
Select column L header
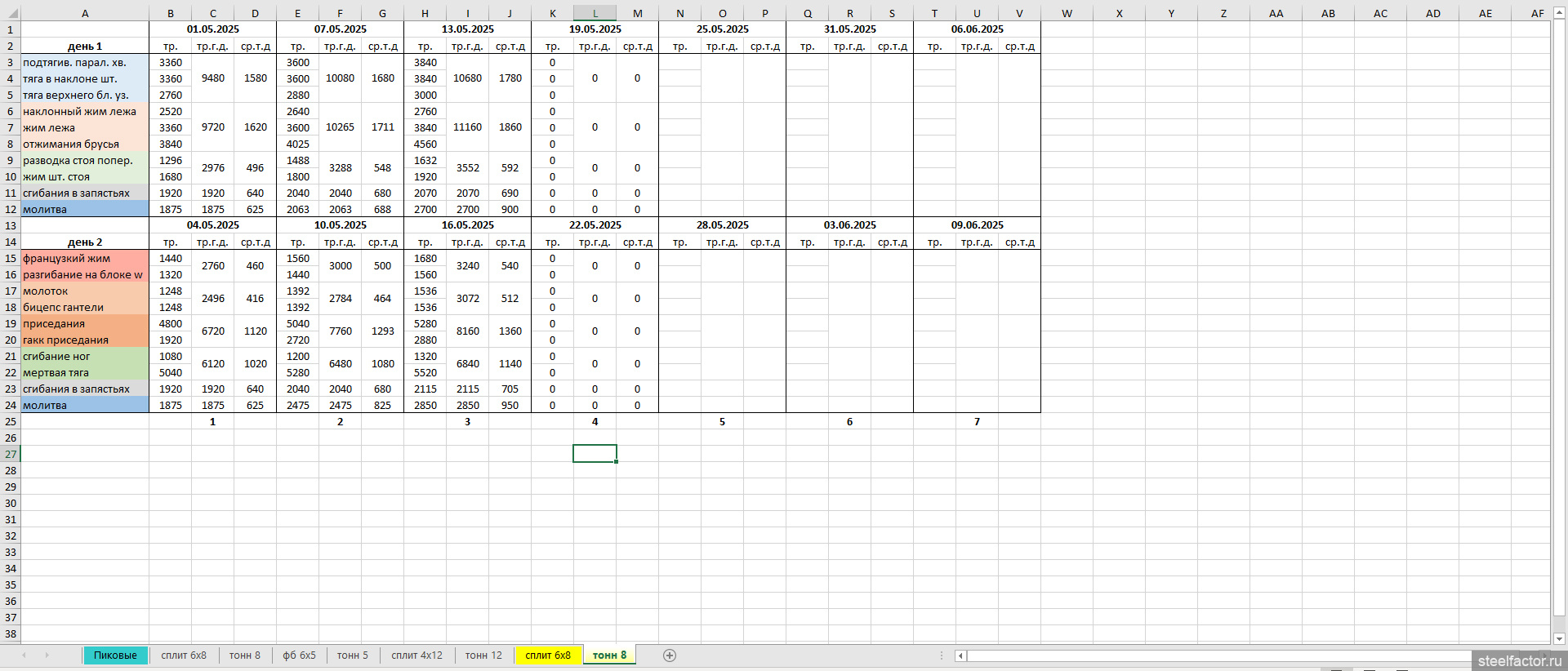pos(595,13)
